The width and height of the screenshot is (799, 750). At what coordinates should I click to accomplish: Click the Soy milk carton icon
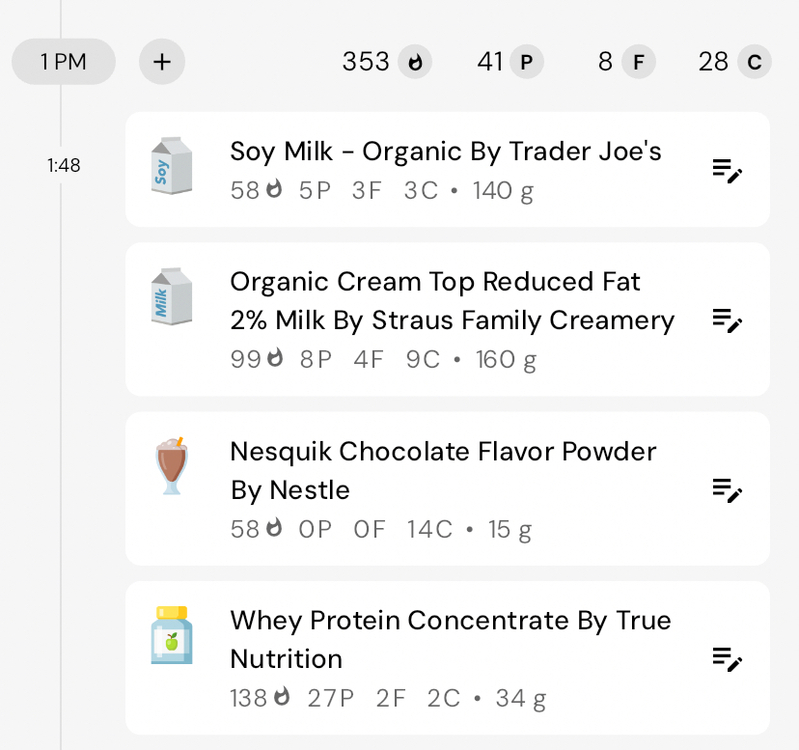171,166
